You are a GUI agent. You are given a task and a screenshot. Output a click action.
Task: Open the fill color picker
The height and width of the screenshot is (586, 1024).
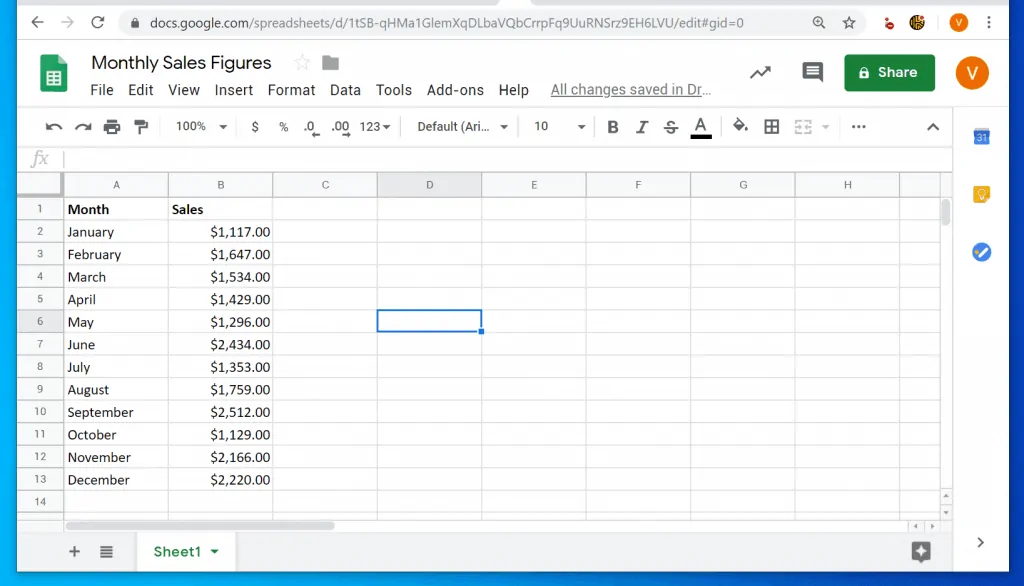(x=739, y=126)
